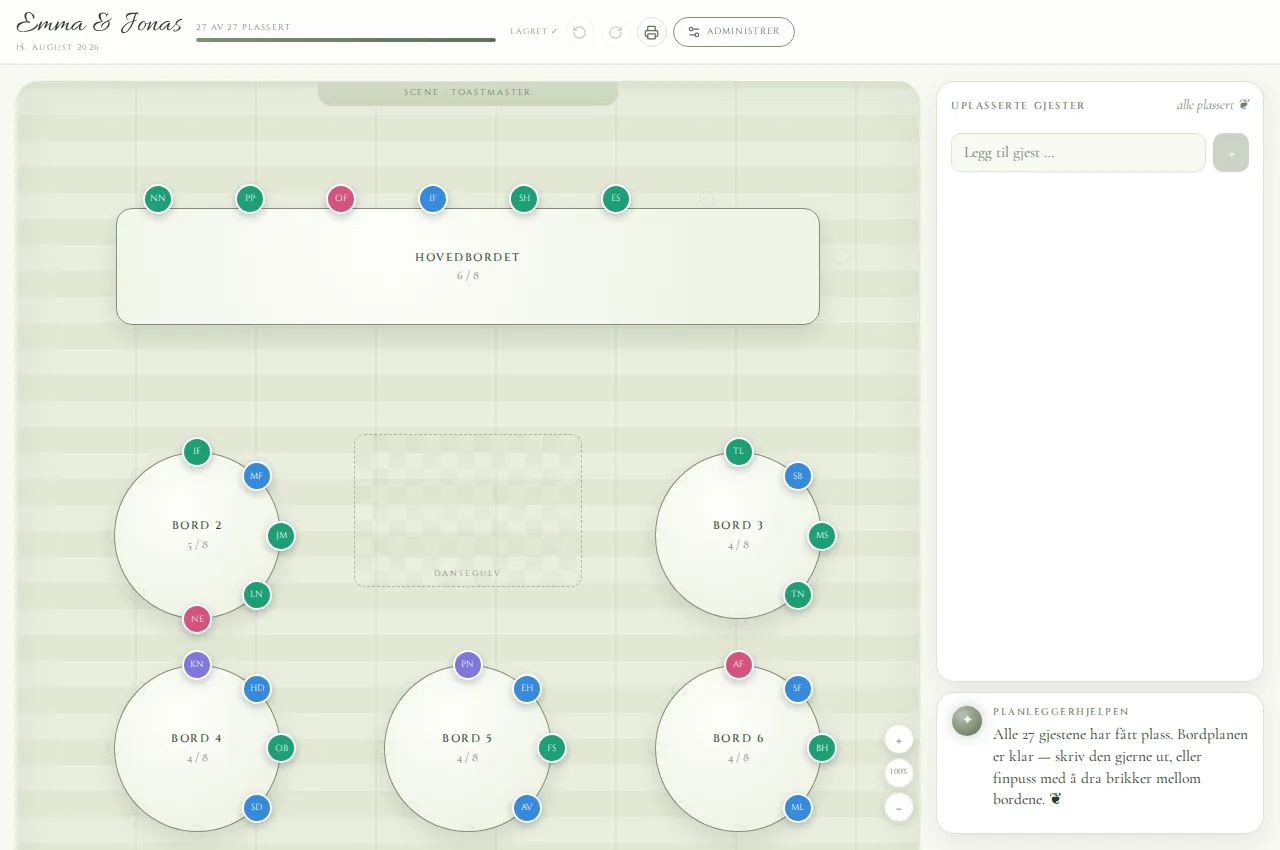Select guest chip LN at Bord 2
The height and width of the screenshot is (850, 1280).
coord(257,595)
